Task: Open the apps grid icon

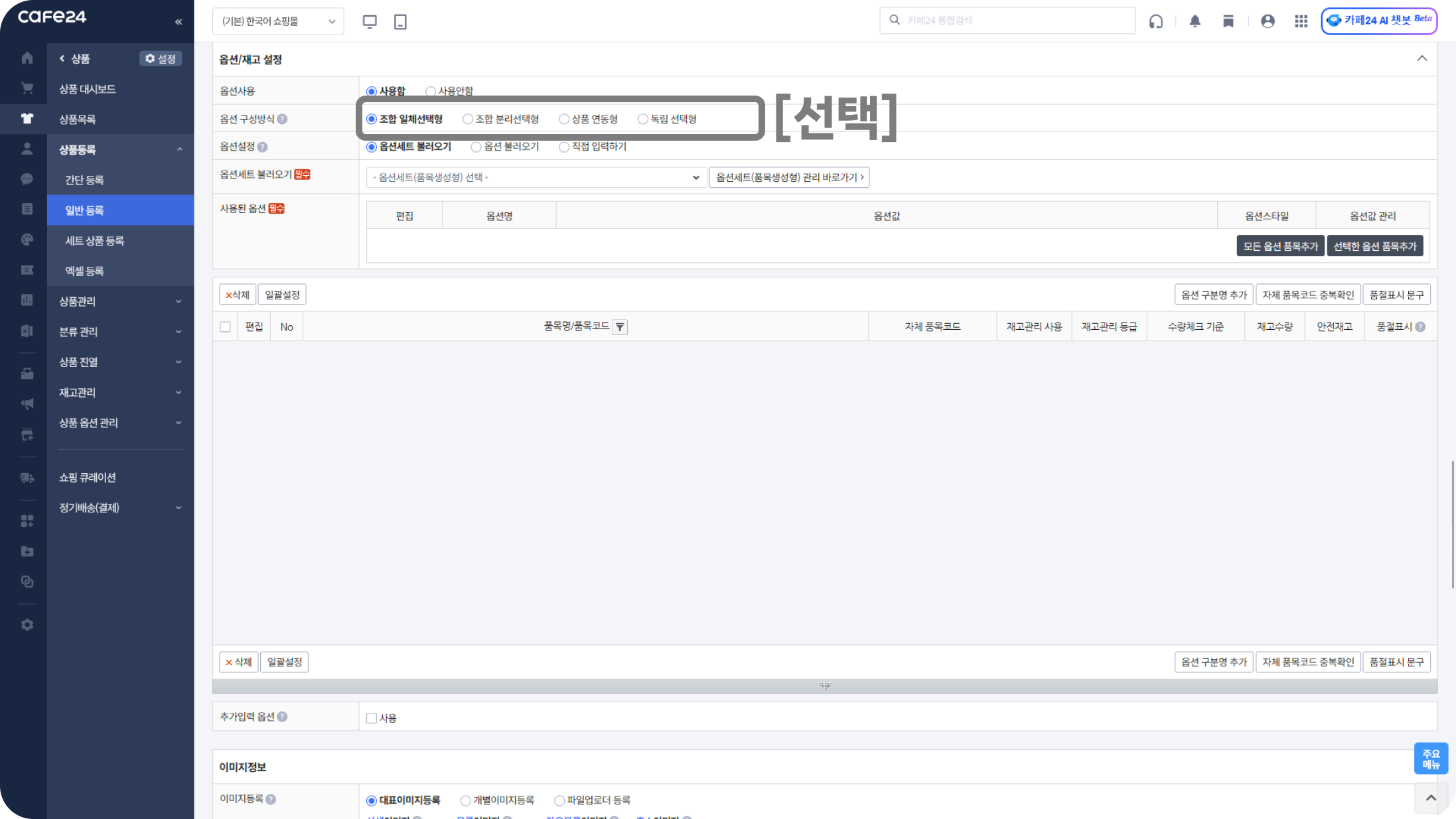Action: (1301, 21)
